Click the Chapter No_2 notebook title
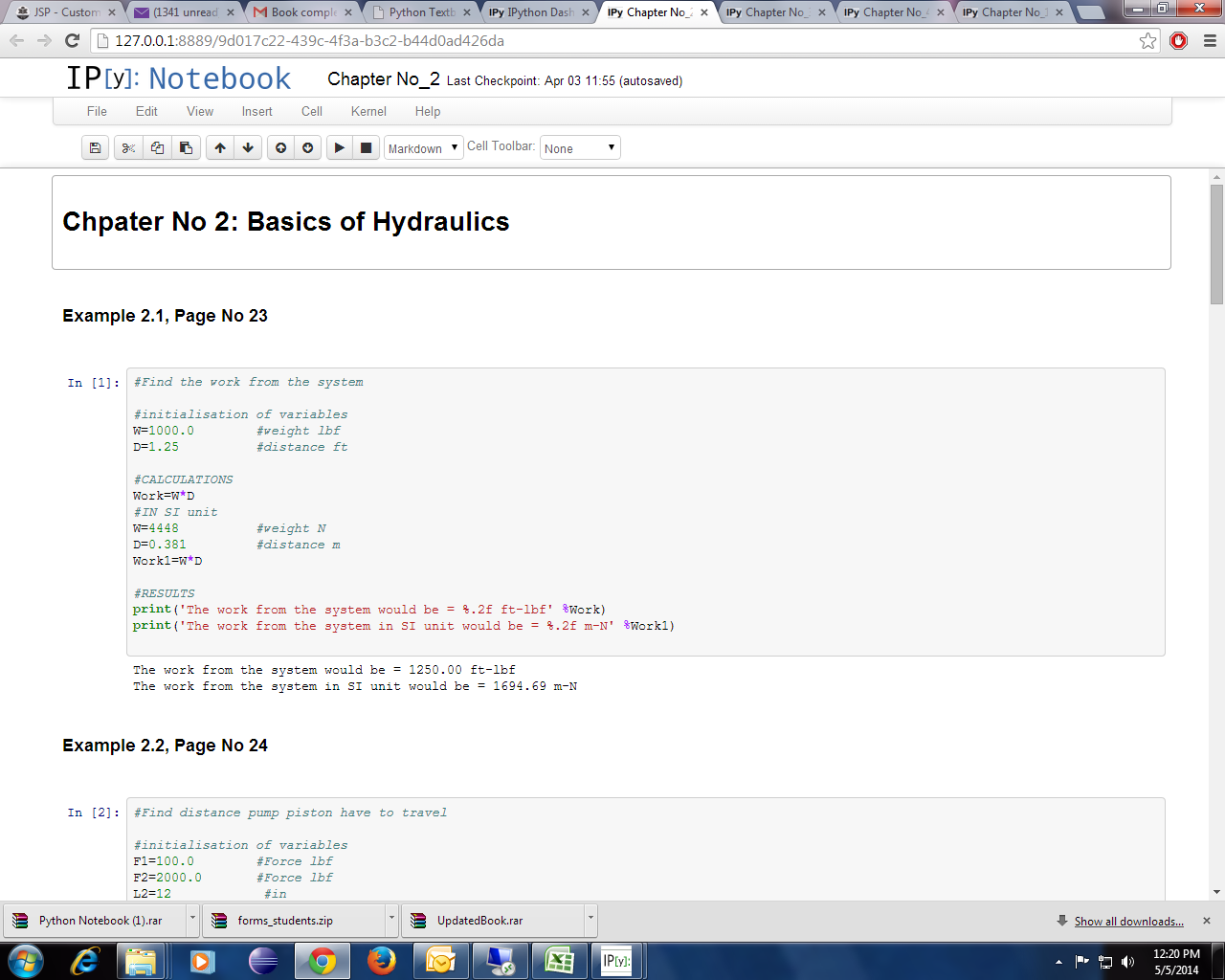The height and width of the screenshot is (980, 1225). point(383,79)
